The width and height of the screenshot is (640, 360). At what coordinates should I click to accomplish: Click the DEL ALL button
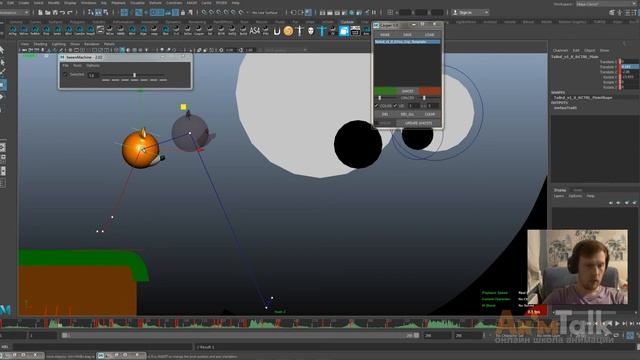(407, 114)
